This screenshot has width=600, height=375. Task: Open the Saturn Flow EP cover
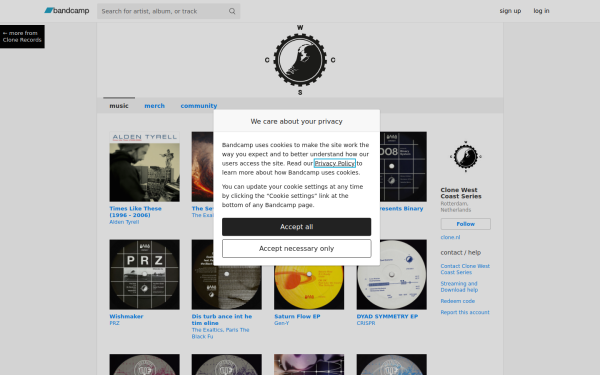pyautogui.click(x=309, y=287)
